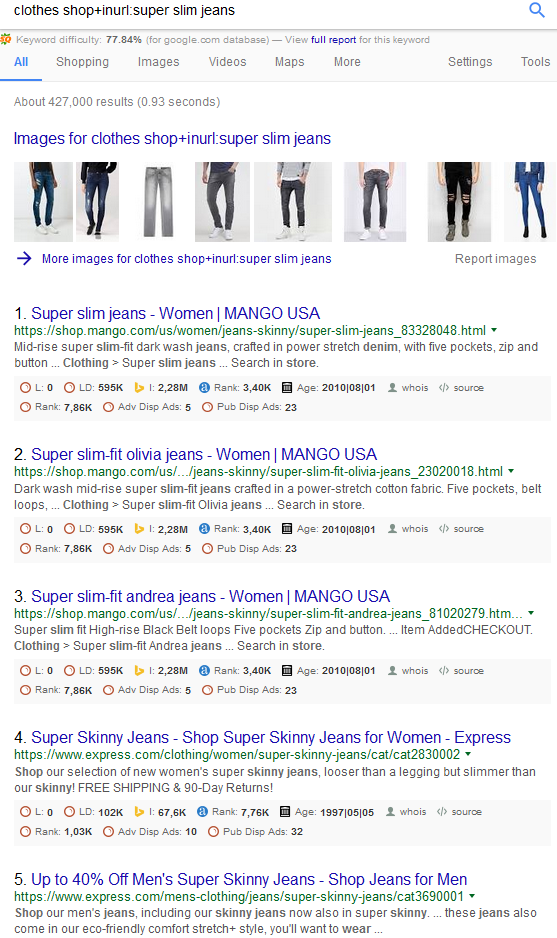Click the red L circle in result 2 stats

pos(25,529)
